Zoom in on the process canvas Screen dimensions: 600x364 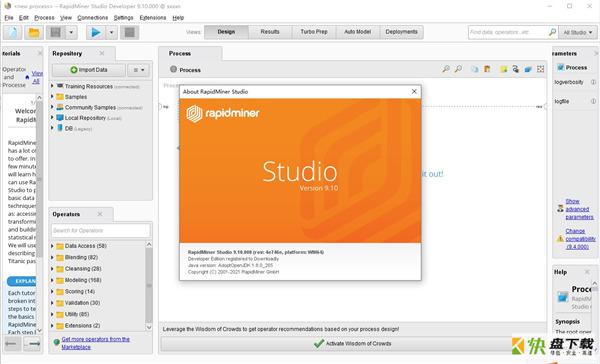coord(445,69)
